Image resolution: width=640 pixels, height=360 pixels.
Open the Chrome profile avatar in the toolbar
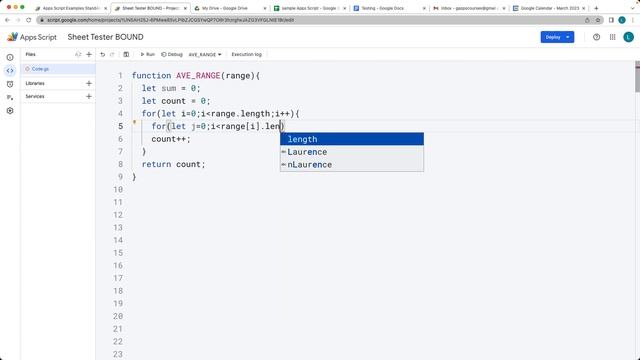click(622, 20)
